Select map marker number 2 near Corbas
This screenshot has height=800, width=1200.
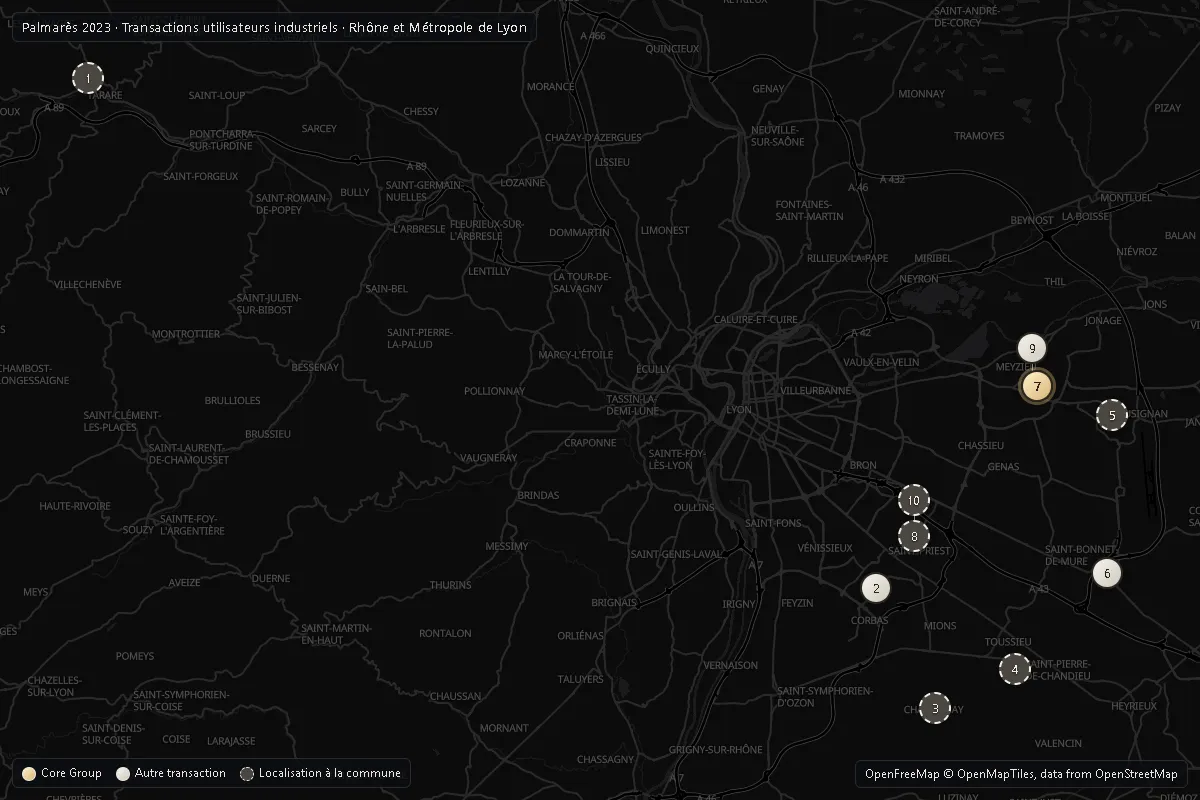pos(876,588)
